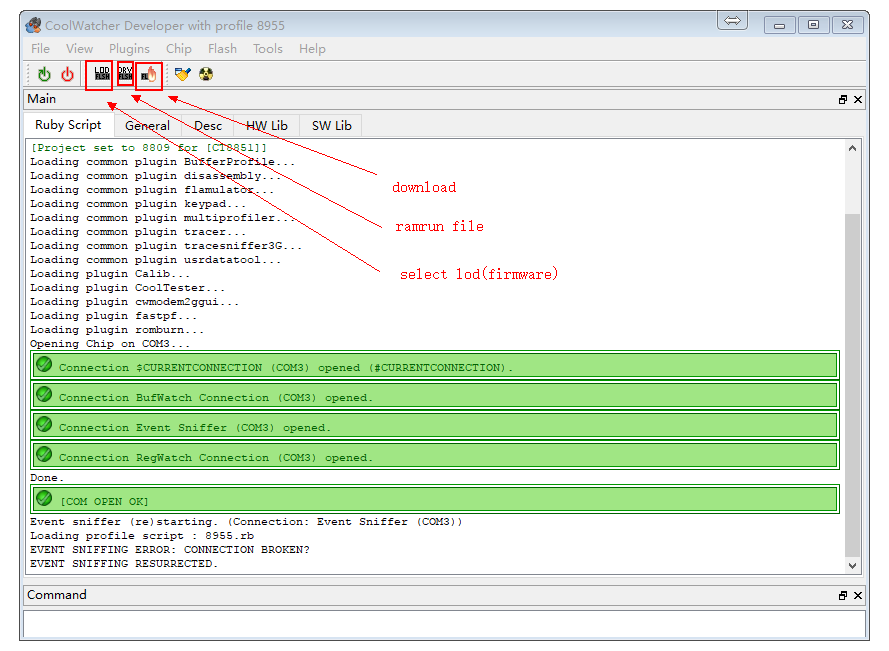Viewport: 889px width, 651px height.
Task: Switch to the General tab
Action: coord(147,126)
